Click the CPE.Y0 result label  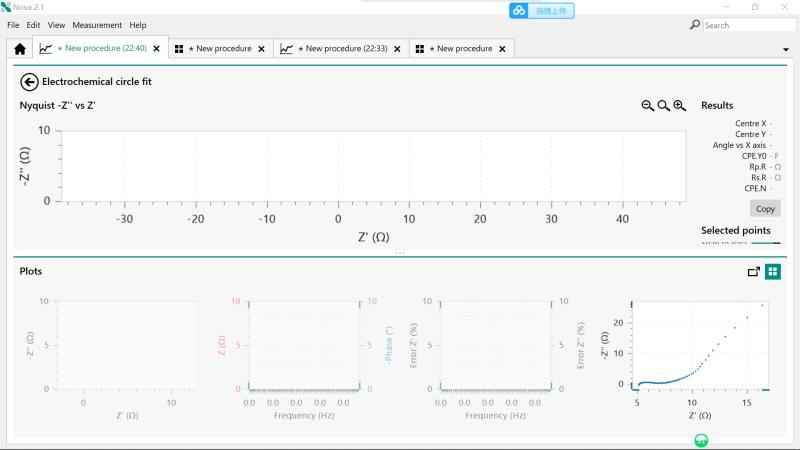pos(754,156)
